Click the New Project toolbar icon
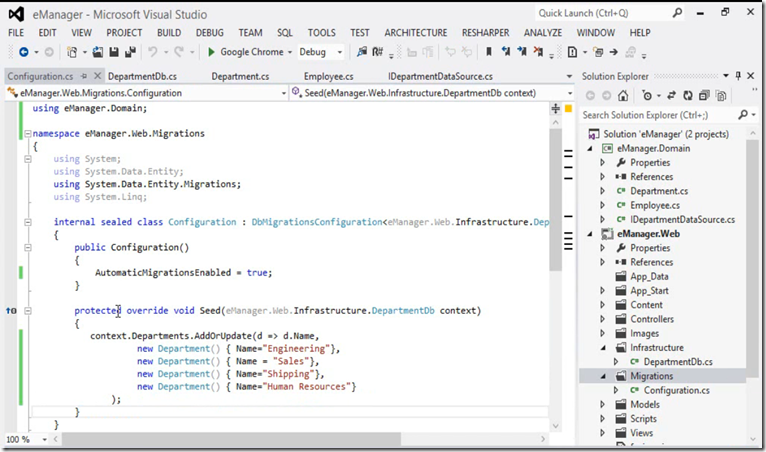 72,52
